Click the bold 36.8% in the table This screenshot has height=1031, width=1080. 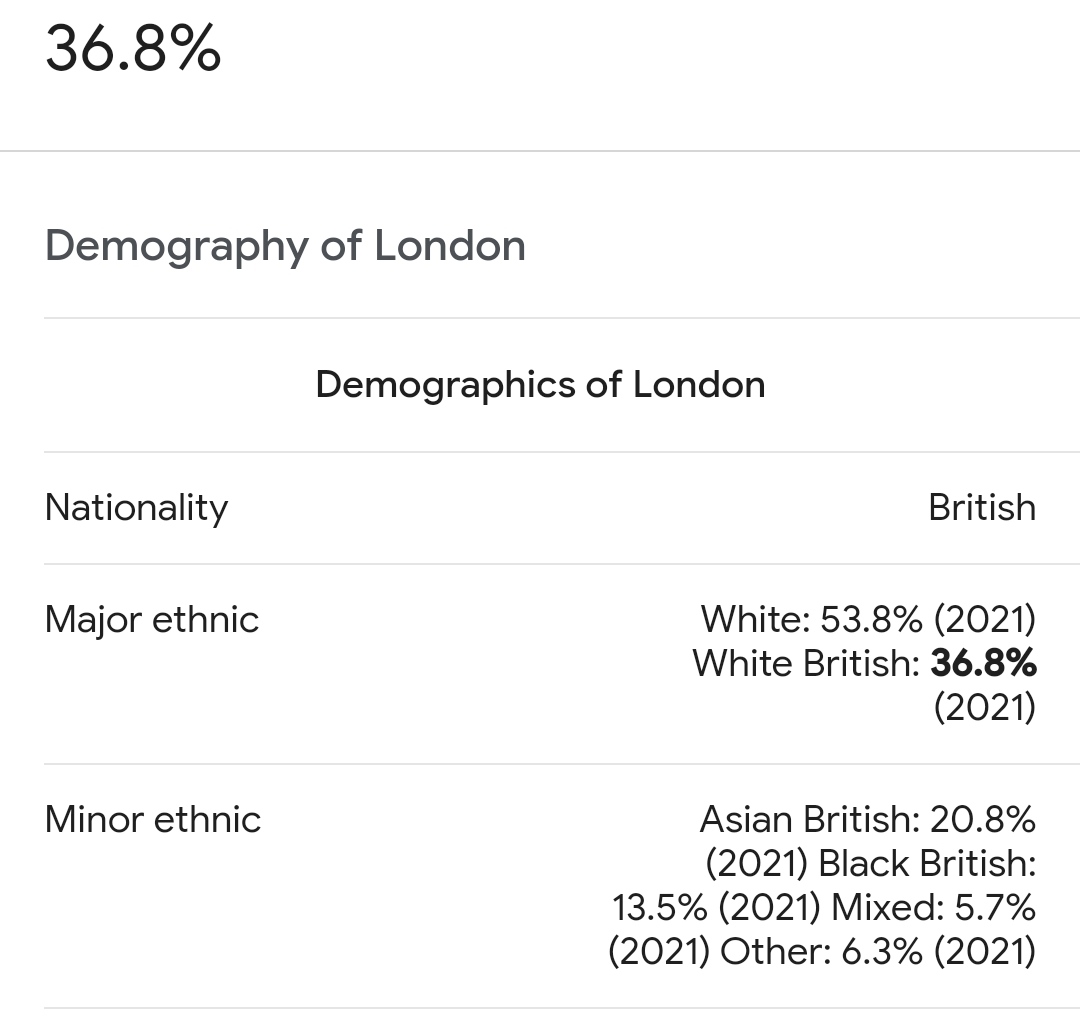click(983, 663)
